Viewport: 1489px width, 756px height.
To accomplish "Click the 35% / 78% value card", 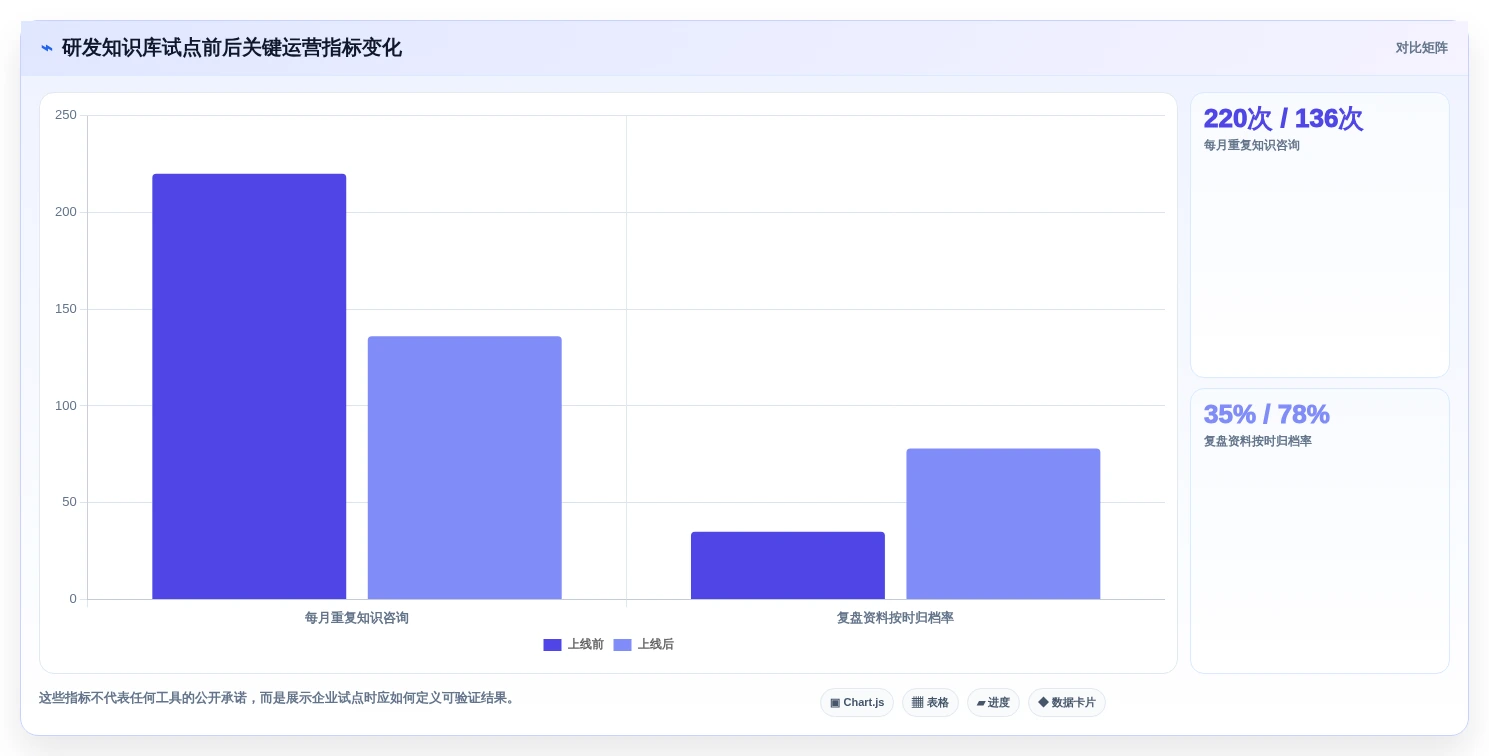I will [1320, 531].
